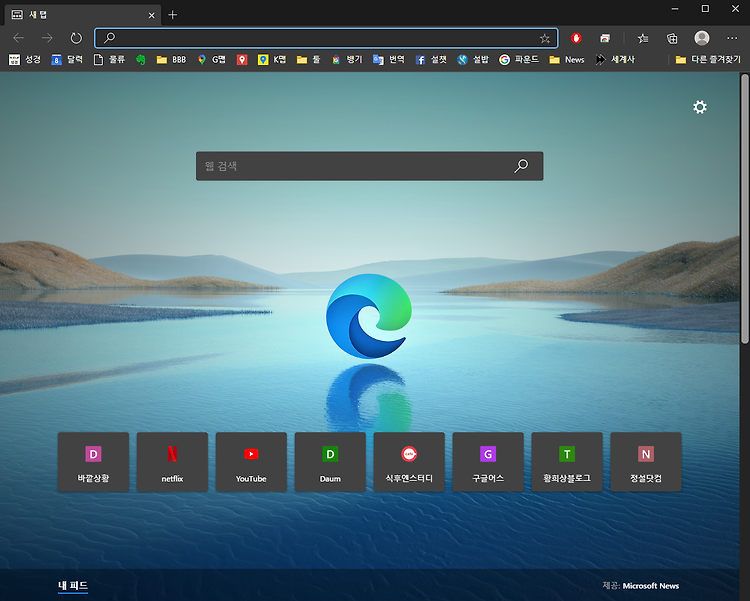Screen dimensions: 750x601
Task: Open the 번역 translate bookmark
Action: [389, 59]
